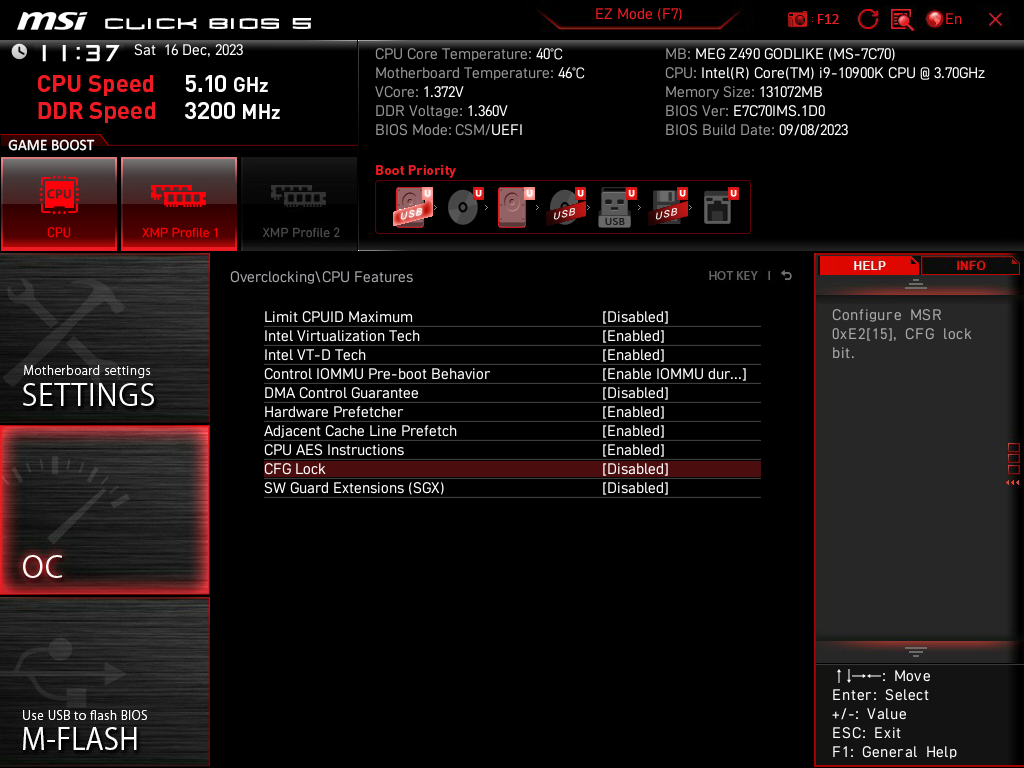
Task: Switch to EZ Mode (F7)
Action: (x=638, y=14)
